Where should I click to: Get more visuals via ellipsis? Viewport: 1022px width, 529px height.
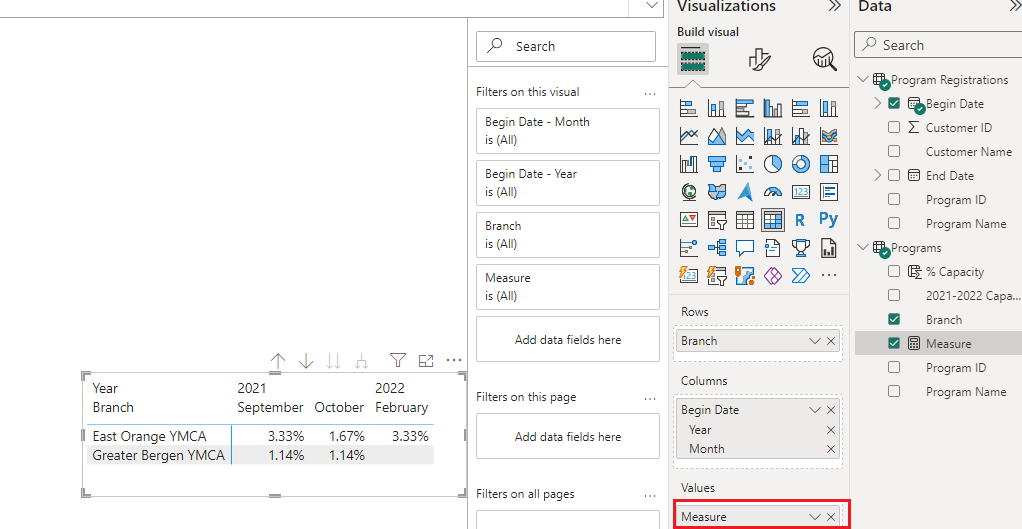[x=829, y=276]
